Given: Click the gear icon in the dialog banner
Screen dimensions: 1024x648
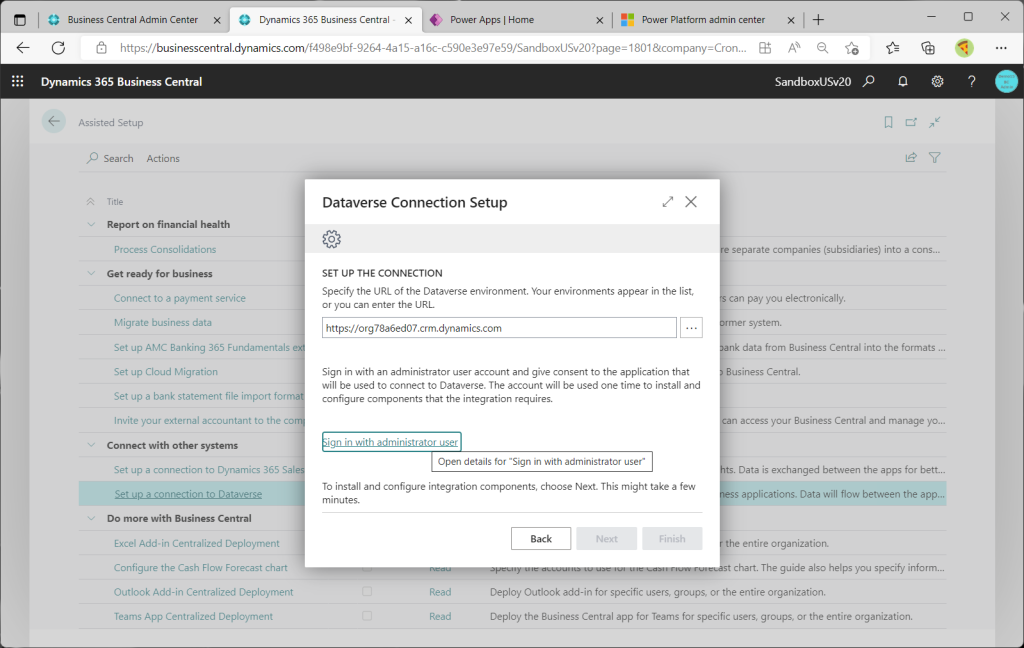Looking at the screenshot, I should click(332, 239).
